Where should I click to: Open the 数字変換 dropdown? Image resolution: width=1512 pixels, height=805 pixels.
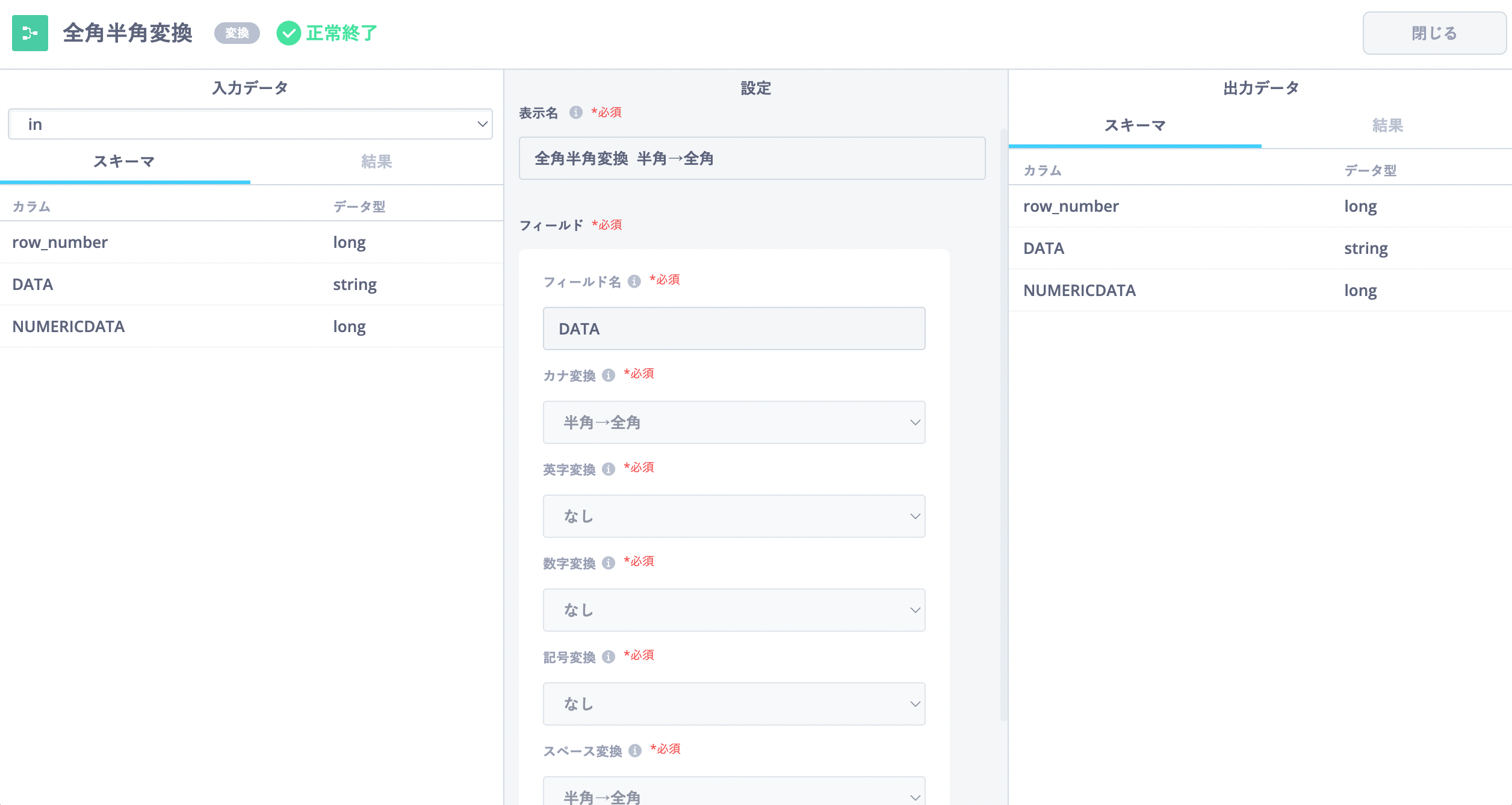pyautogui.click(x=734, y=610)
